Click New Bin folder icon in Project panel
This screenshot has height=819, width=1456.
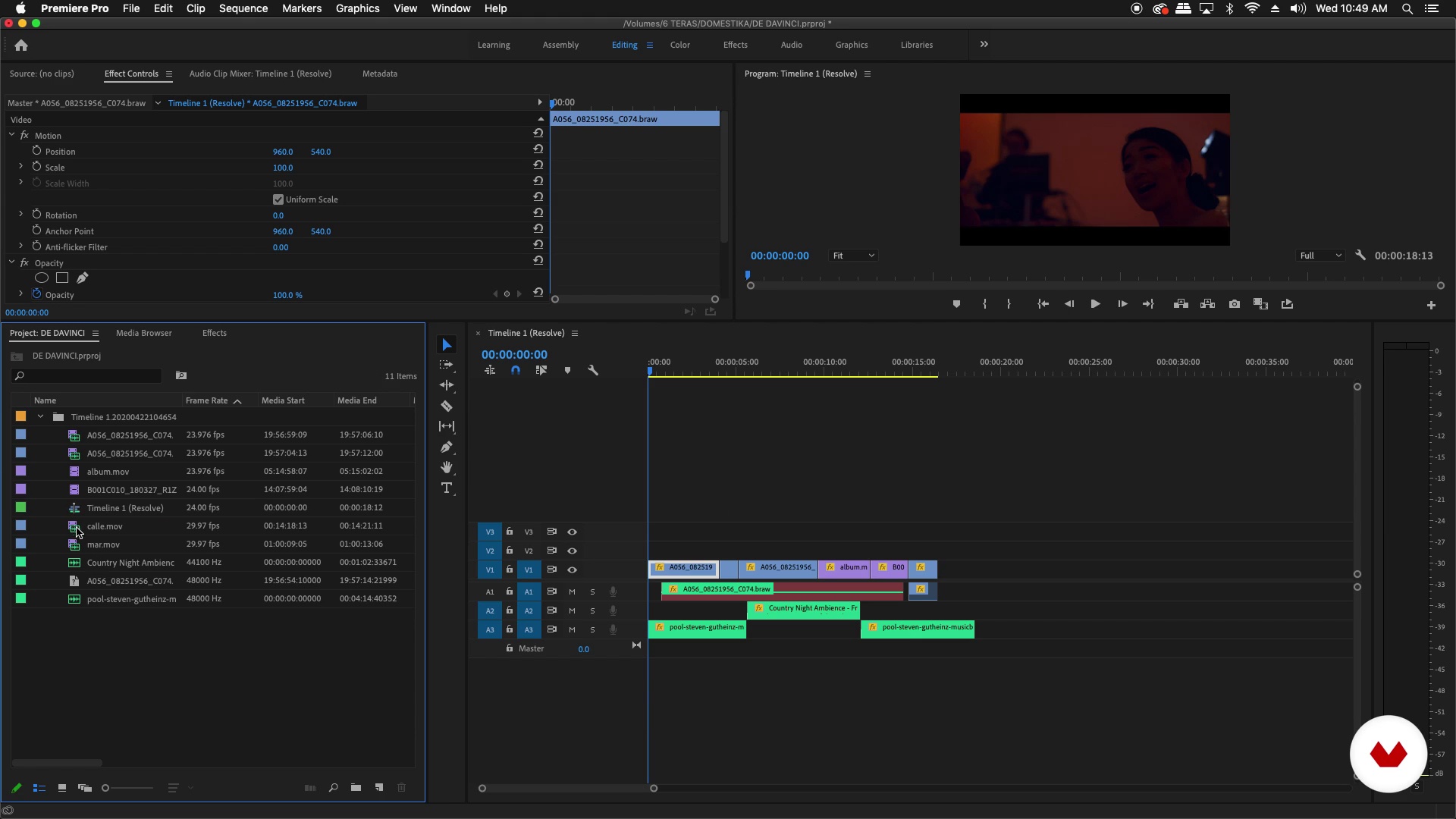pyautogui.click(x=356, y=788)
